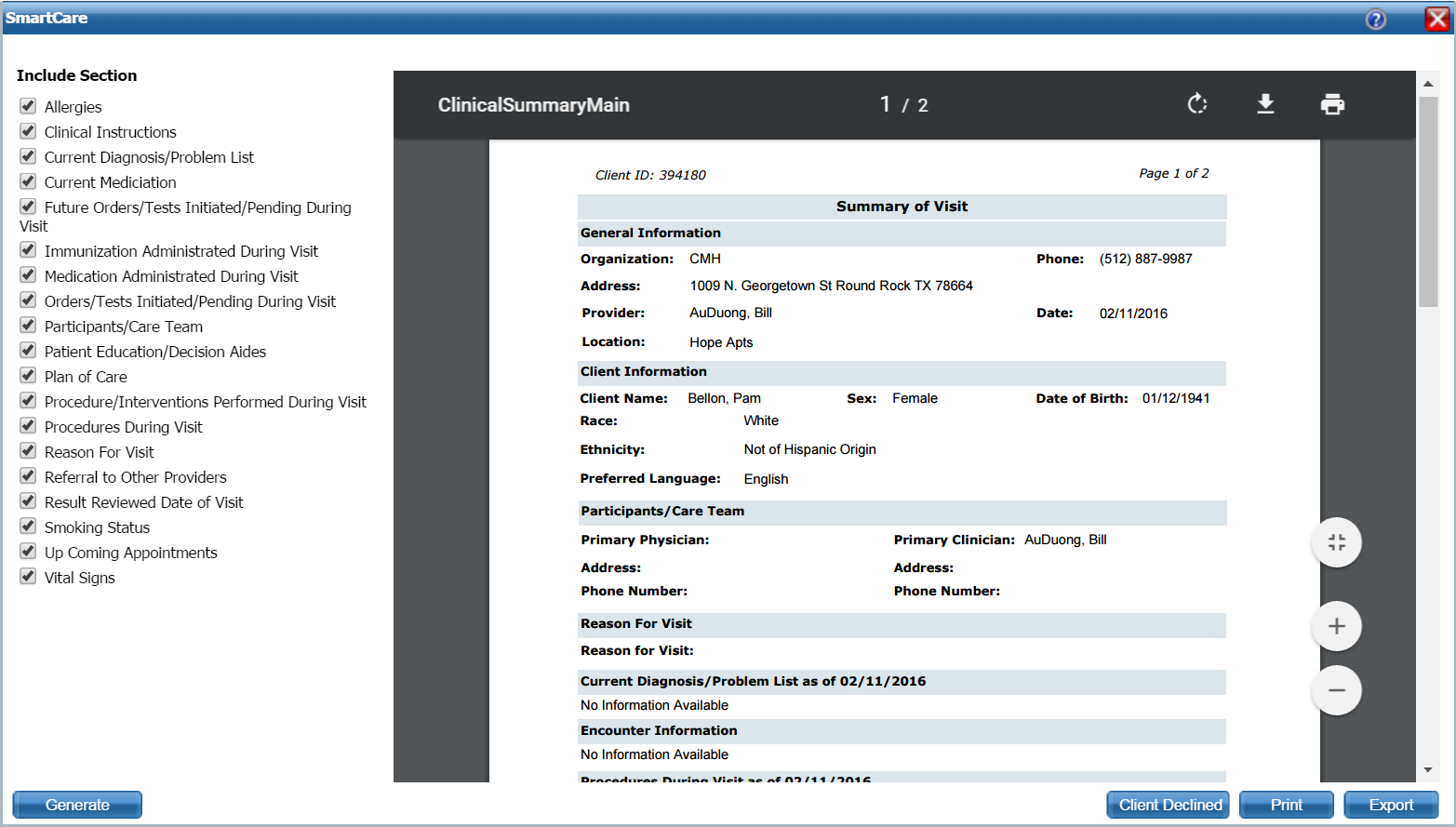
Task: Print the PDF using the viewer toolbar
Action: (1332, 104)
